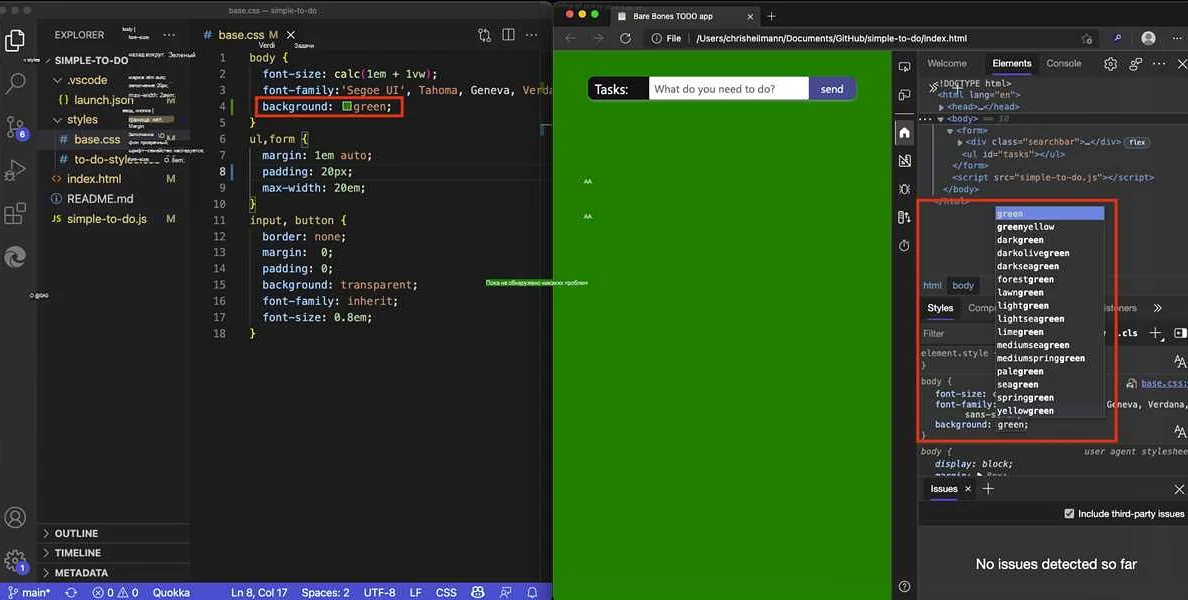1188x600 pixels.
Task: Open DevTools settings gear
Action: point(1110,63)
